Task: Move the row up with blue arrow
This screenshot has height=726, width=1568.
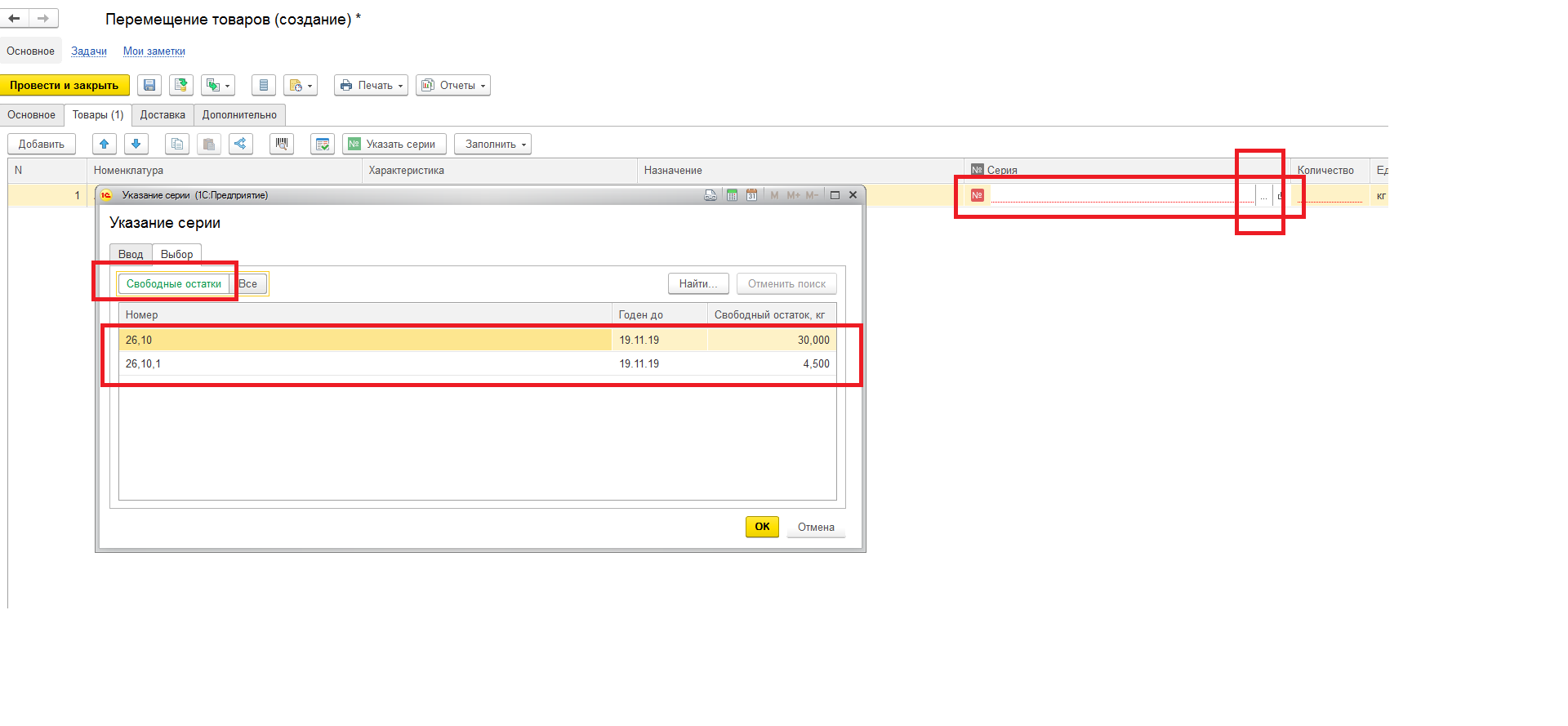Action: 104,144
